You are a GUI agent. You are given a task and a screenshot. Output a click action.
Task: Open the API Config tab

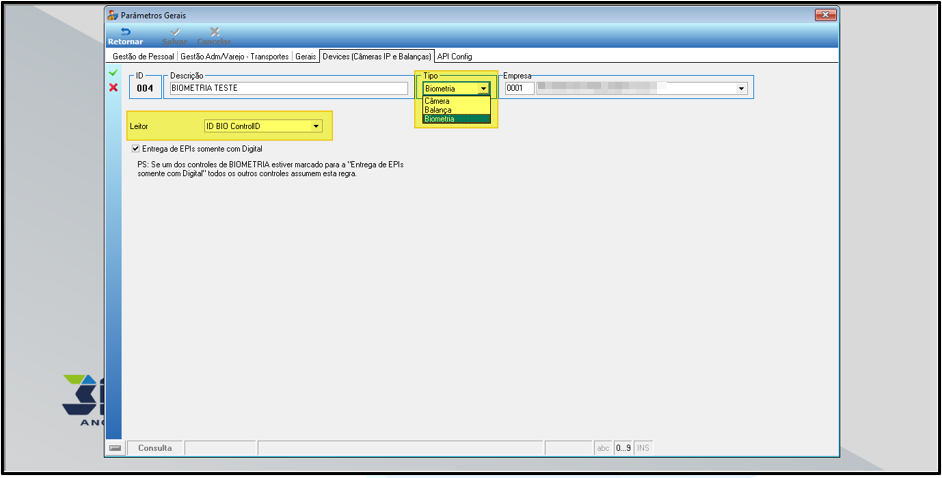[x=454, y=56]
